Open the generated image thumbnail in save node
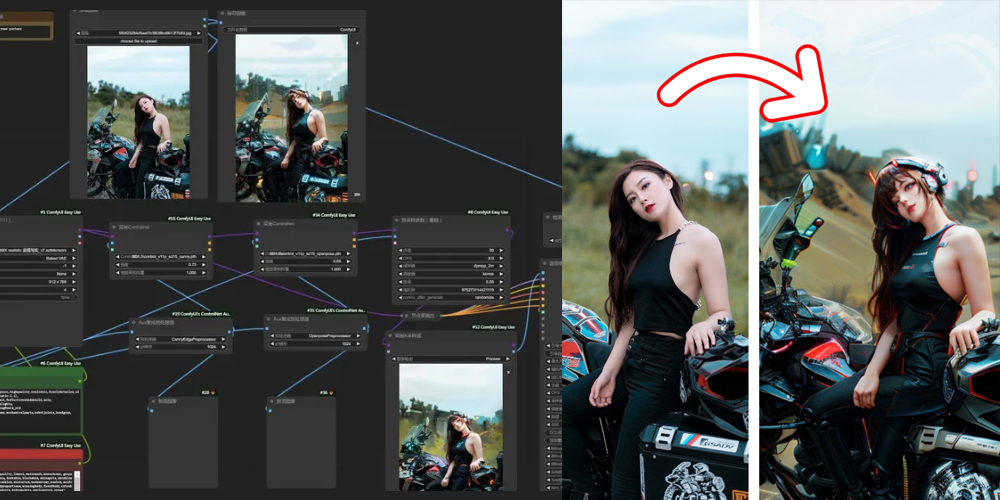 [x=291, y=118]
